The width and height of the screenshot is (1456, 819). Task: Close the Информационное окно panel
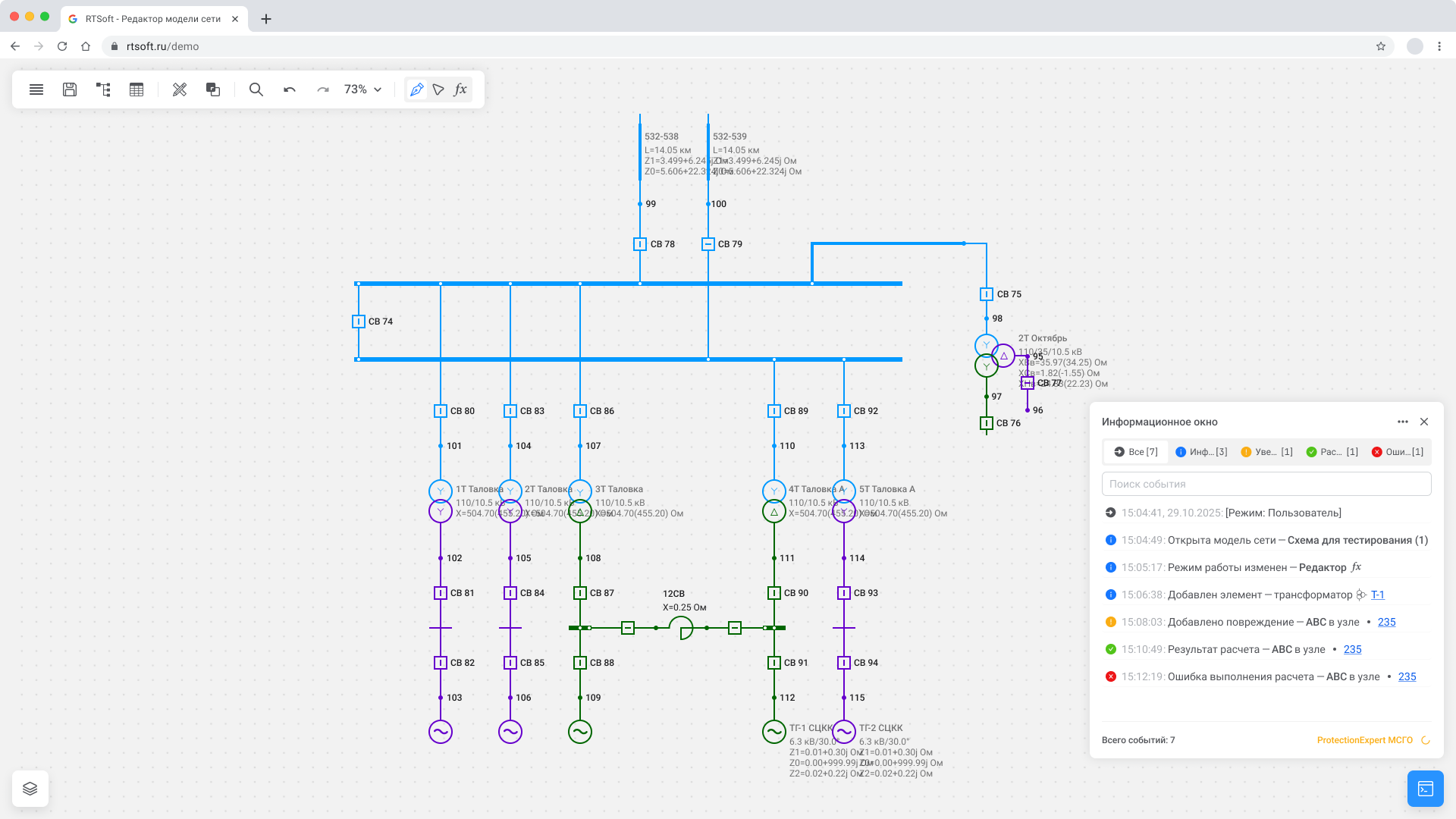(x=1424, y=422)
